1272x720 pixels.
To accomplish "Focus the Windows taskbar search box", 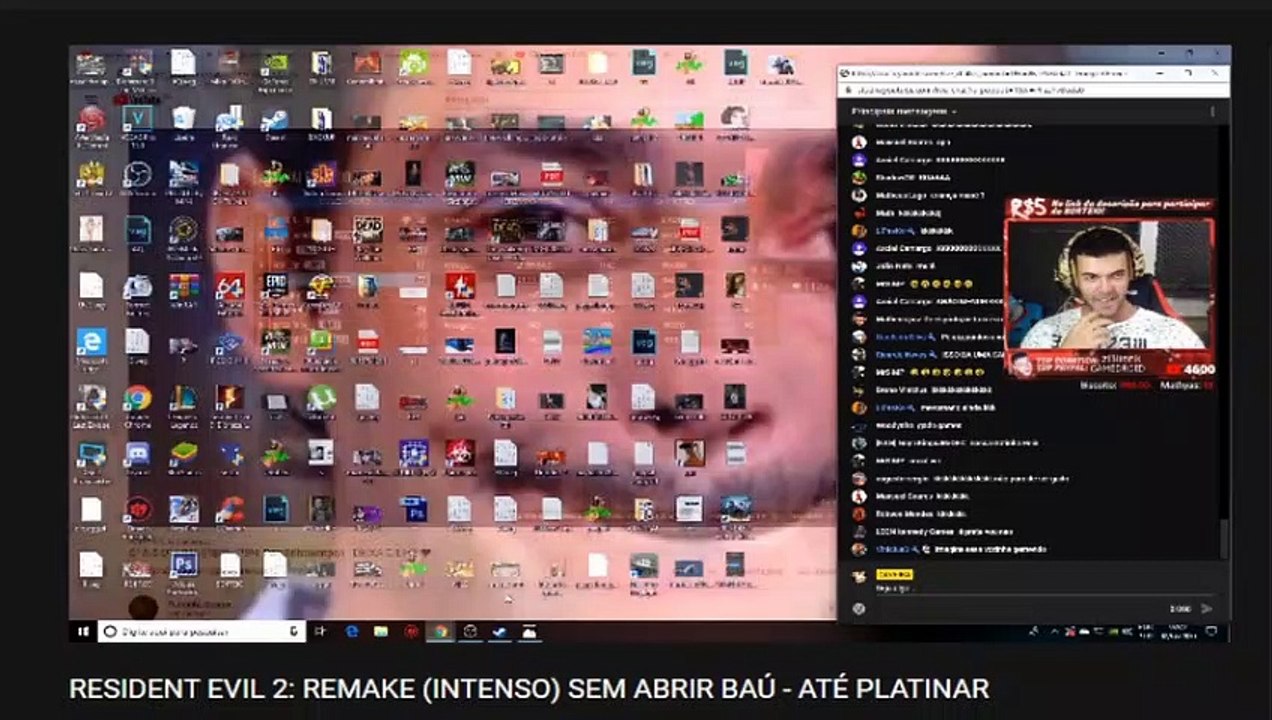I will click(x=200, y=631).
